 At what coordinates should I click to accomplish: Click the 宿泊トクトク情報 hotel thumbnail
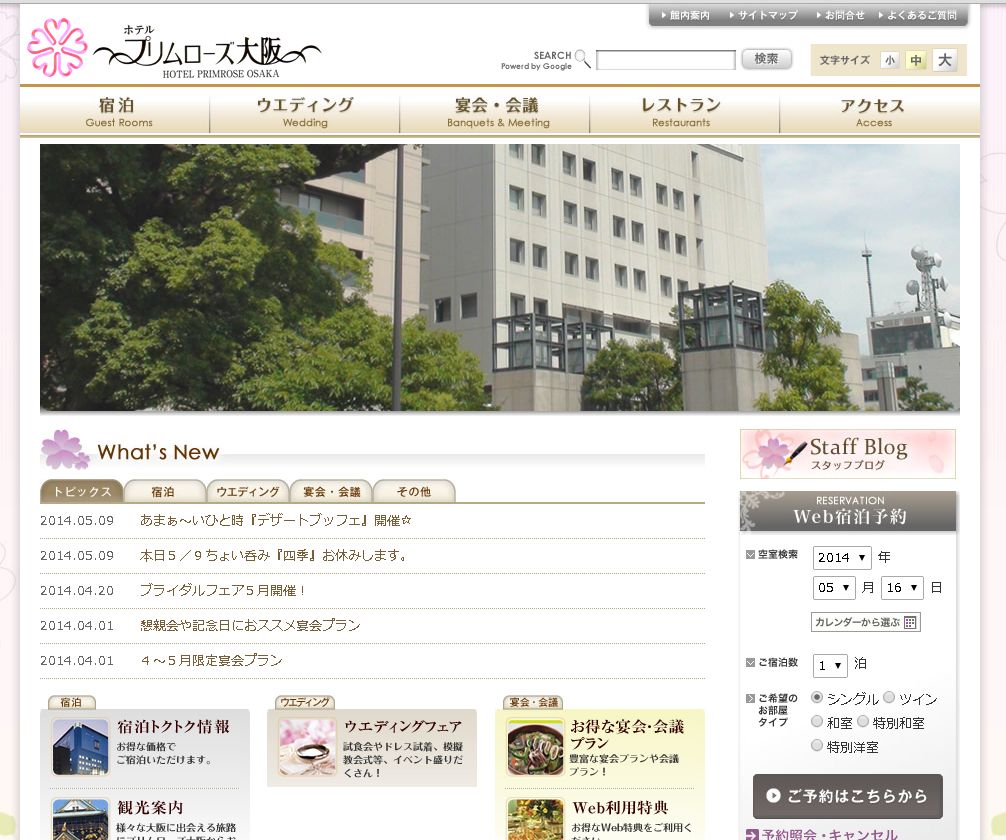click(x=80, y=746)
